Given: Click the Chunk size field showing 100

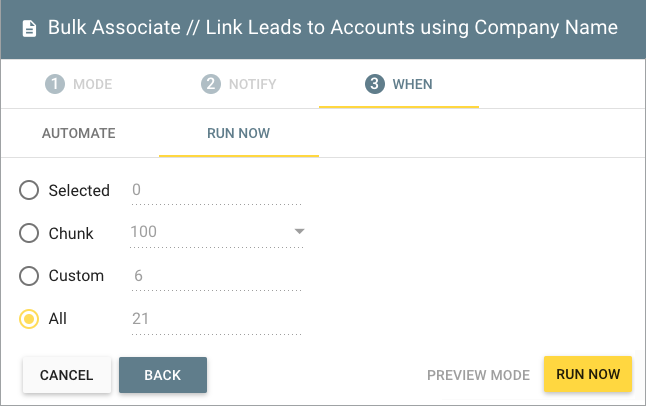Looking at the screenshot, I should [205, 233].
